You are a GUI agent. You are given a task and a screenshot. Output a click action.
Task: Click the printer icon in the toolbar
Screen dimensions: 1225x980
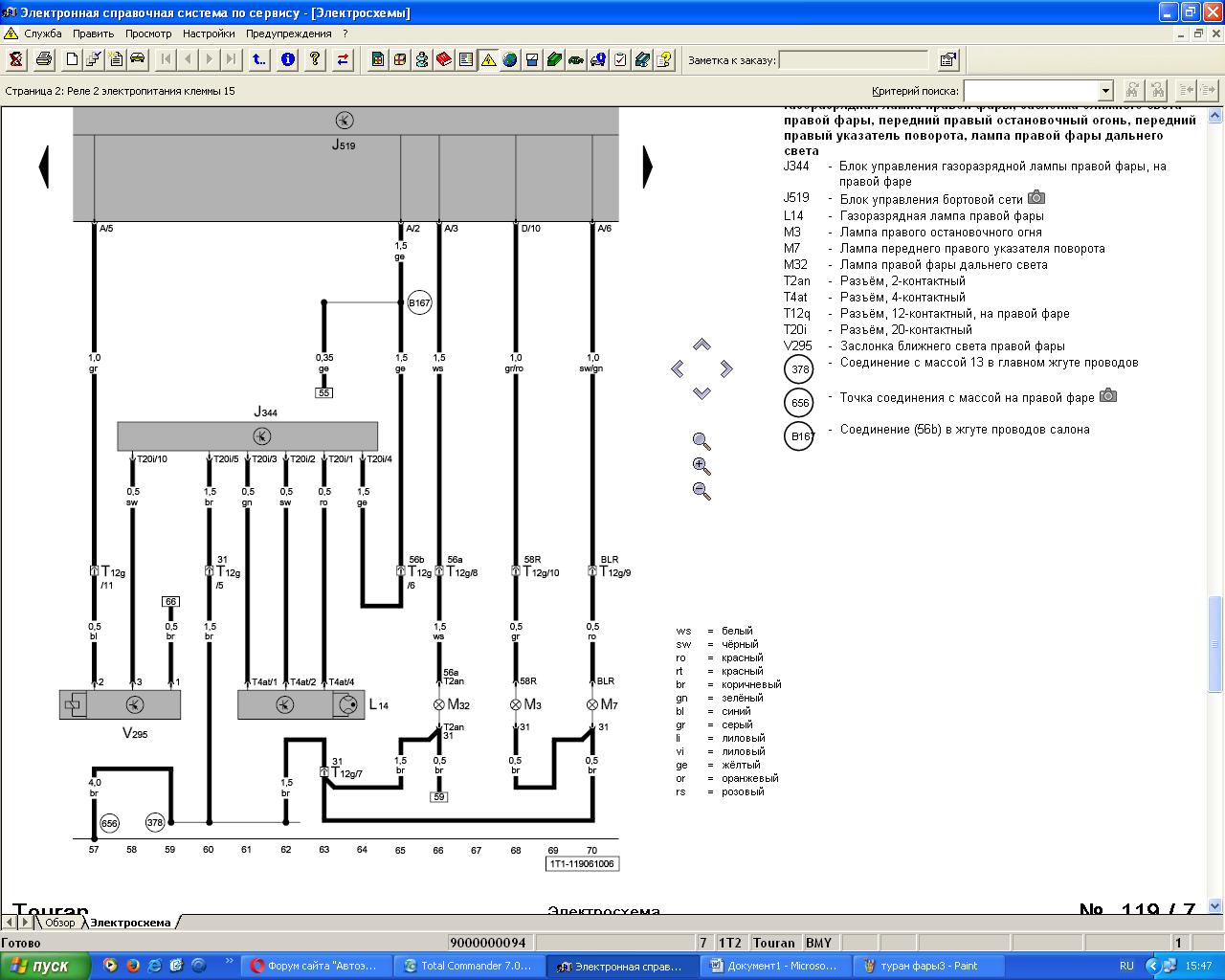[44, 59]
